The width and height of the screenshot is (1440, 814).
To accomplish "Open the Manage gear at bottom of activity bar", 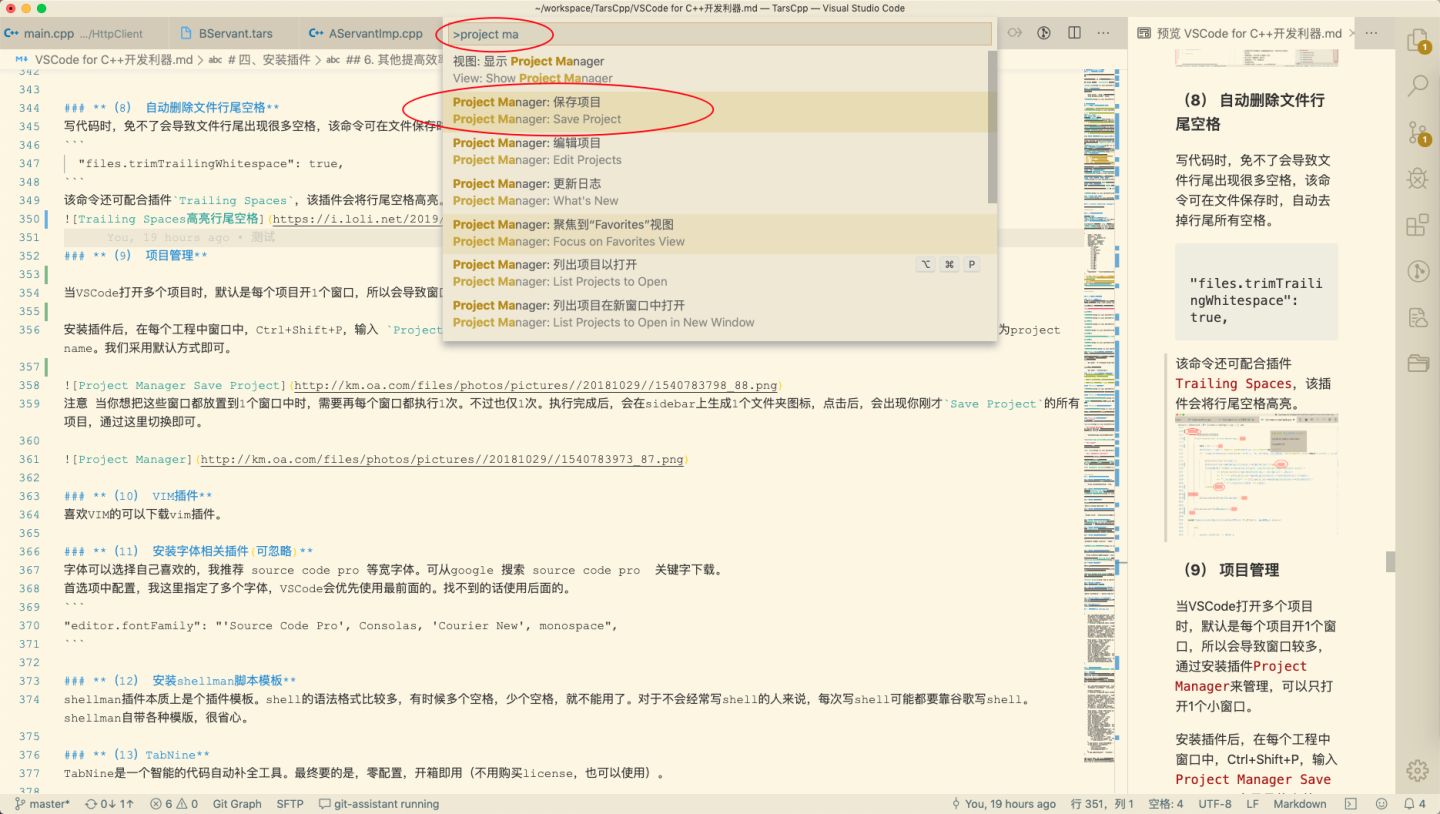I will click(1417, 770).
